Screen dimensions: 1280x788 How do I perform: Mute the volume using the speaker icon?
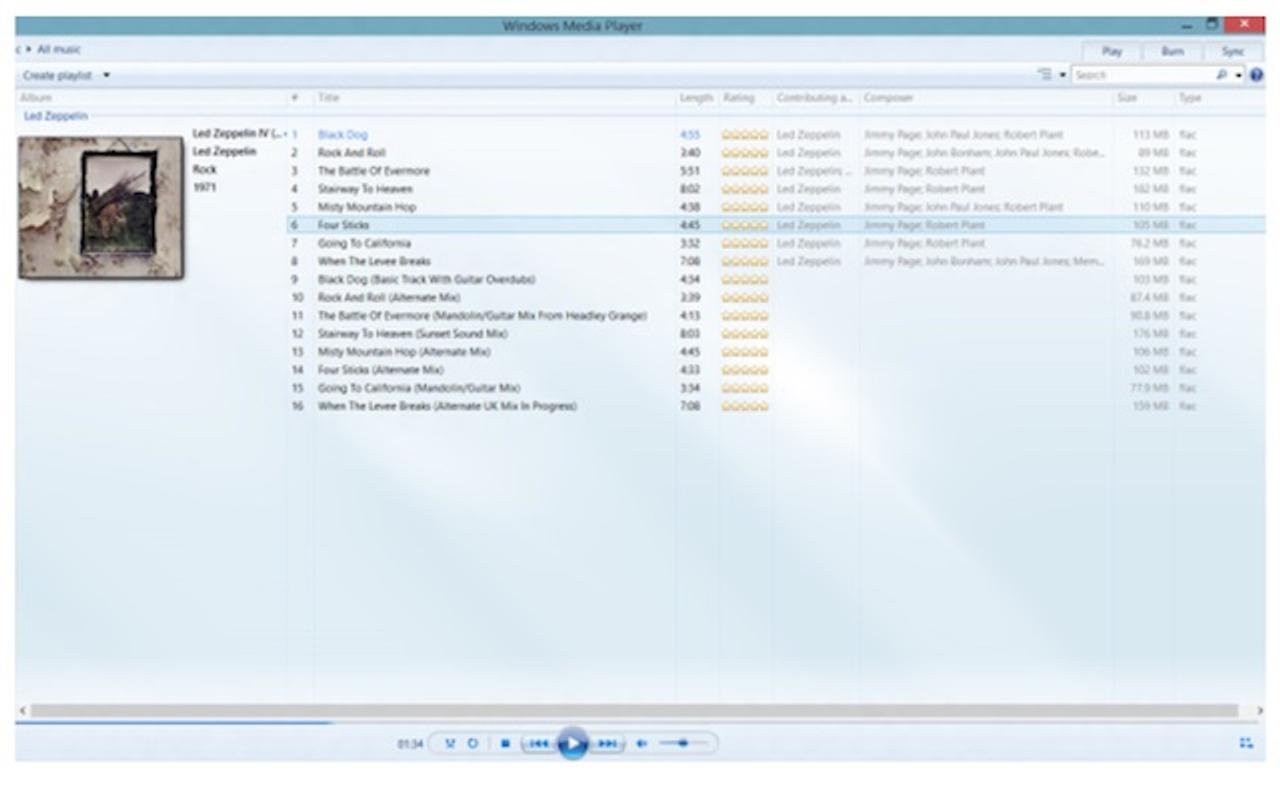tap(642, 743)
